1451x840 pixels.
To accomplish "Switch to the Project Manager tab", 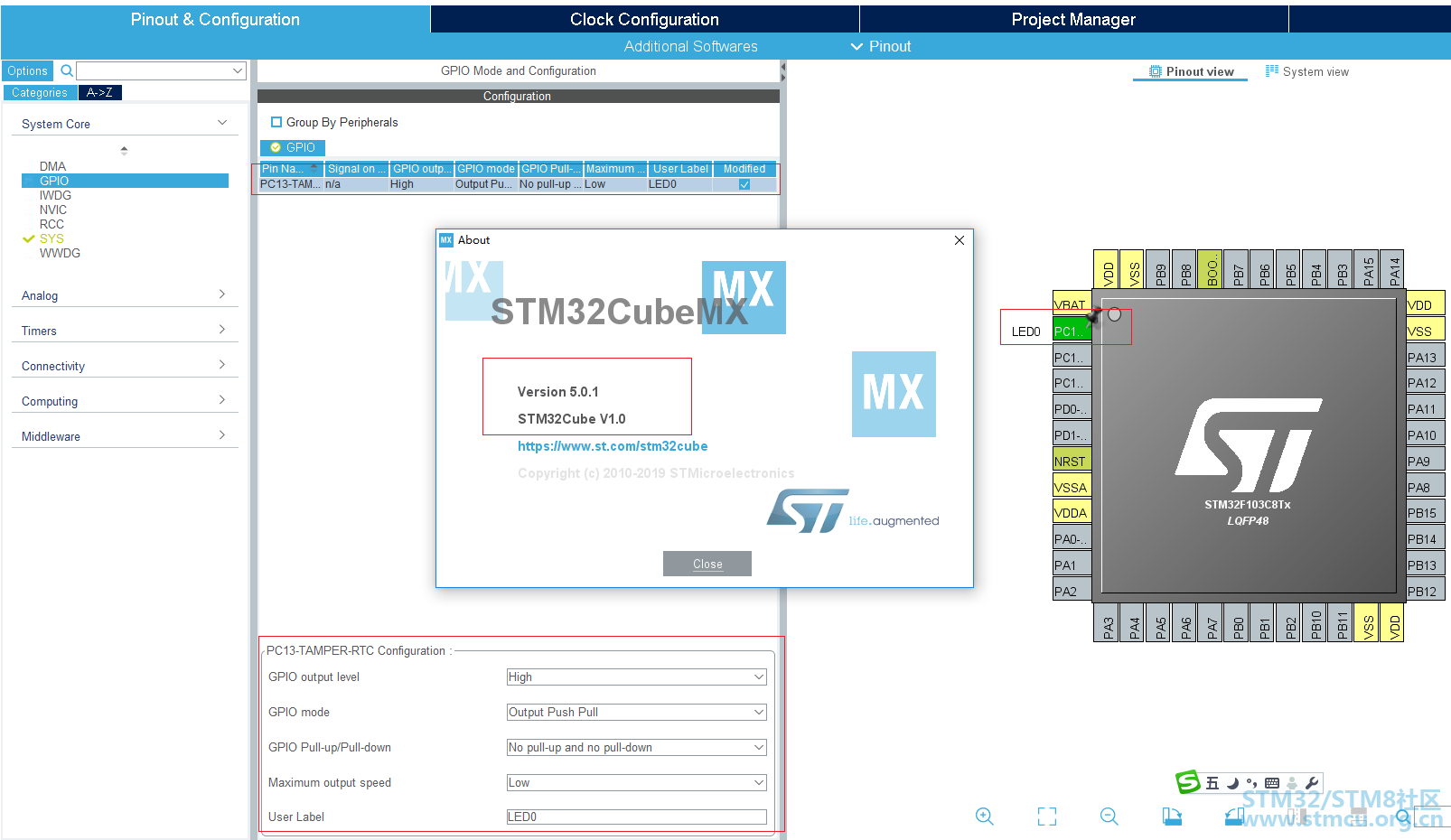I will (1073, 19).
